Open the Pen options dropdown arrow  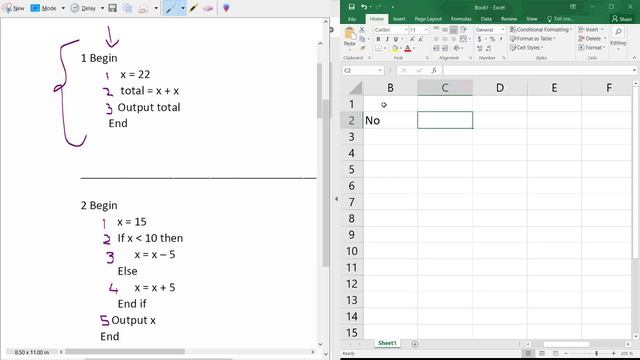182,8
